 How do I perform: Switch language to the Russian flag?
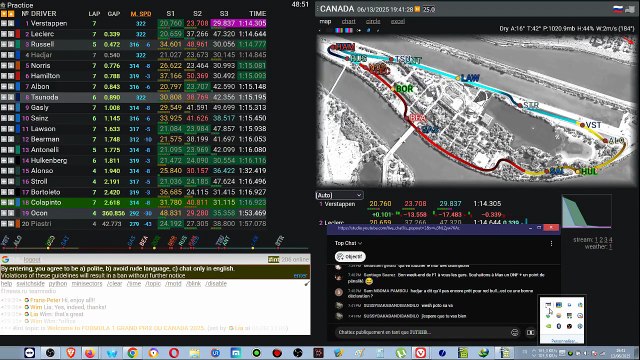pos(618,9)
